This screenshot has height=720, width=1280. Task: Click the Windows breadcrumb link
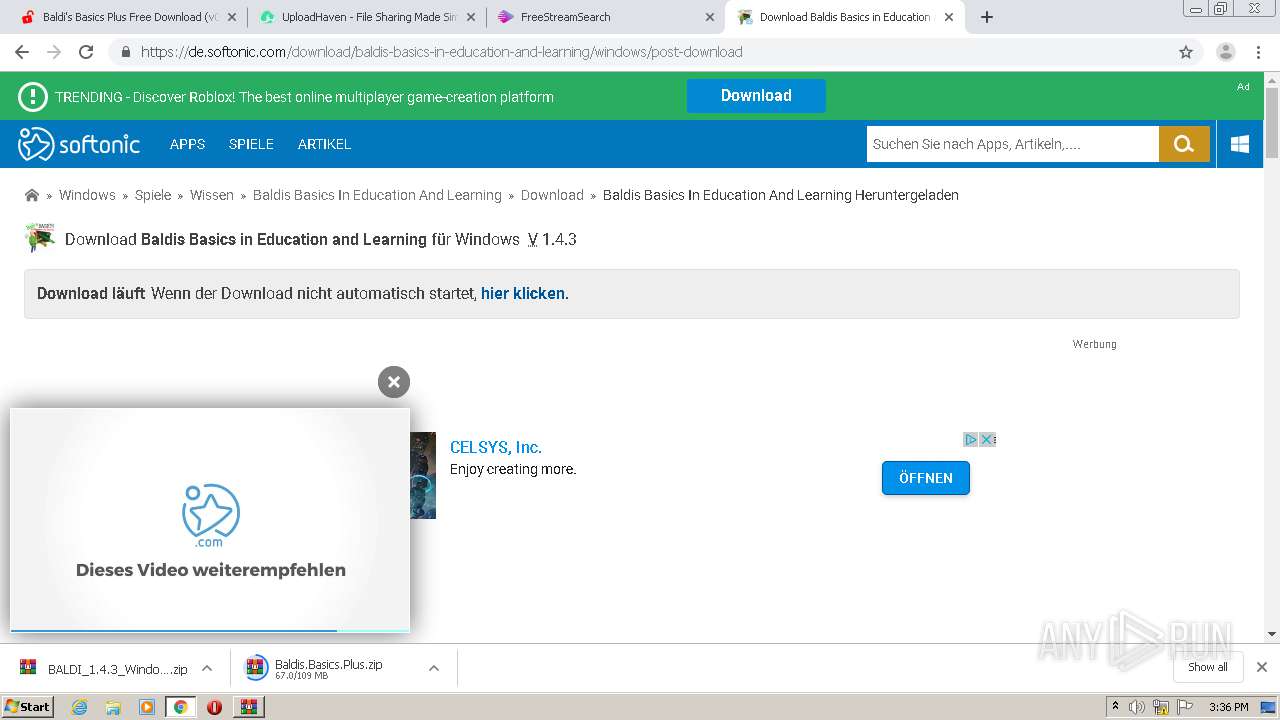[x=87, y=195]
